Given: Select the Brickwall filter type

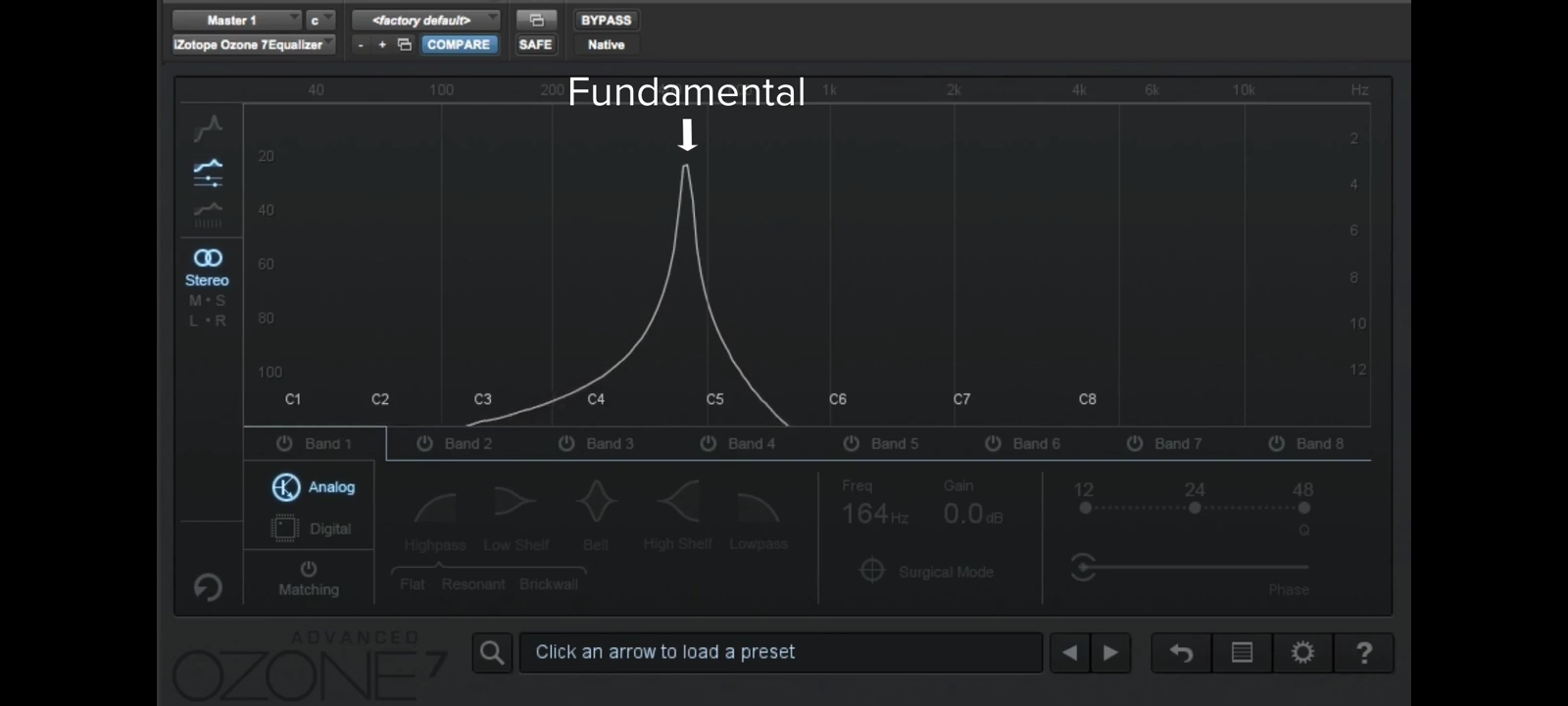Looking at the screenshot, I should [549, 583].
